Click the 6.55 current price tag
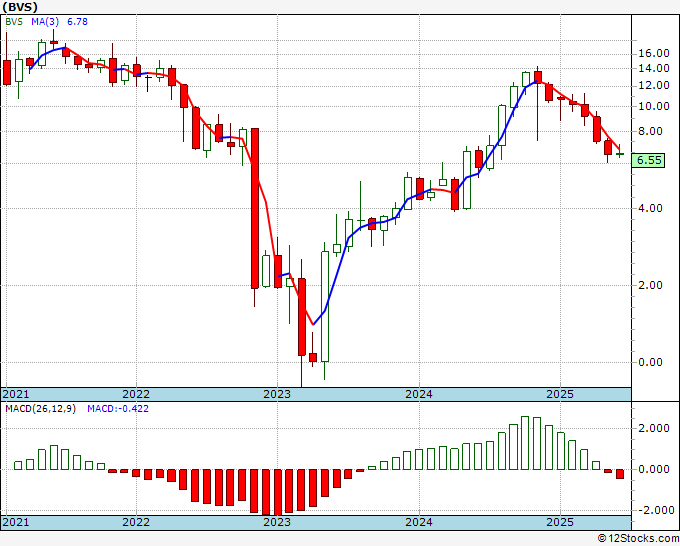This screenshot has width=680, height=546. click(648, 160)
